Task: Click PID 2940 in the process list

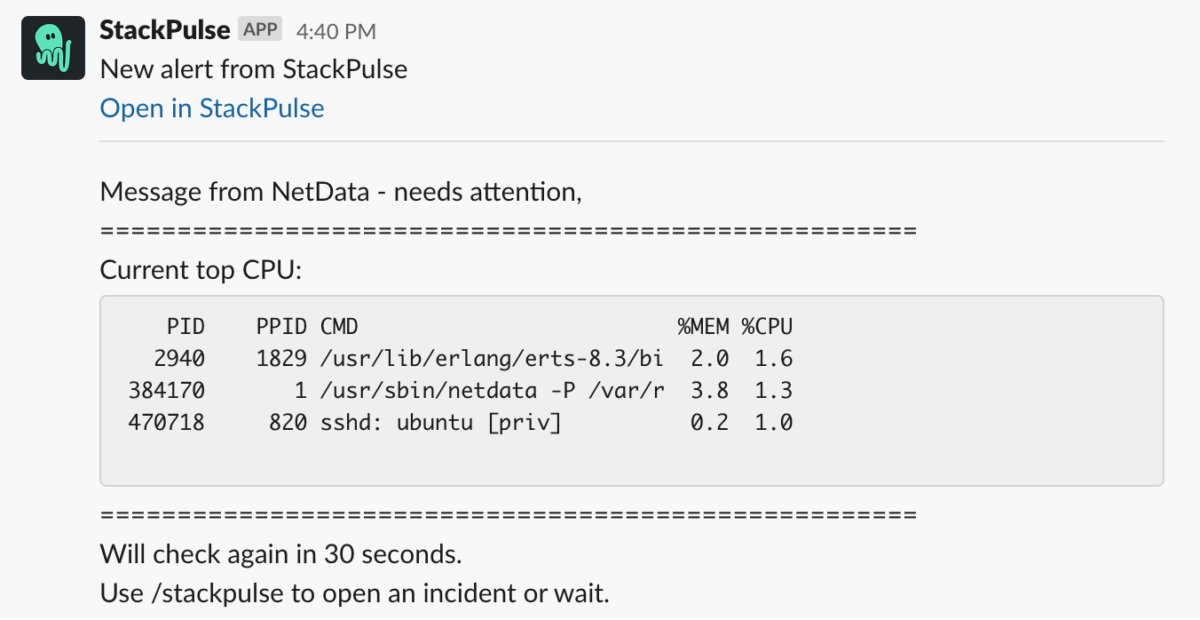Action: (179, 358)
